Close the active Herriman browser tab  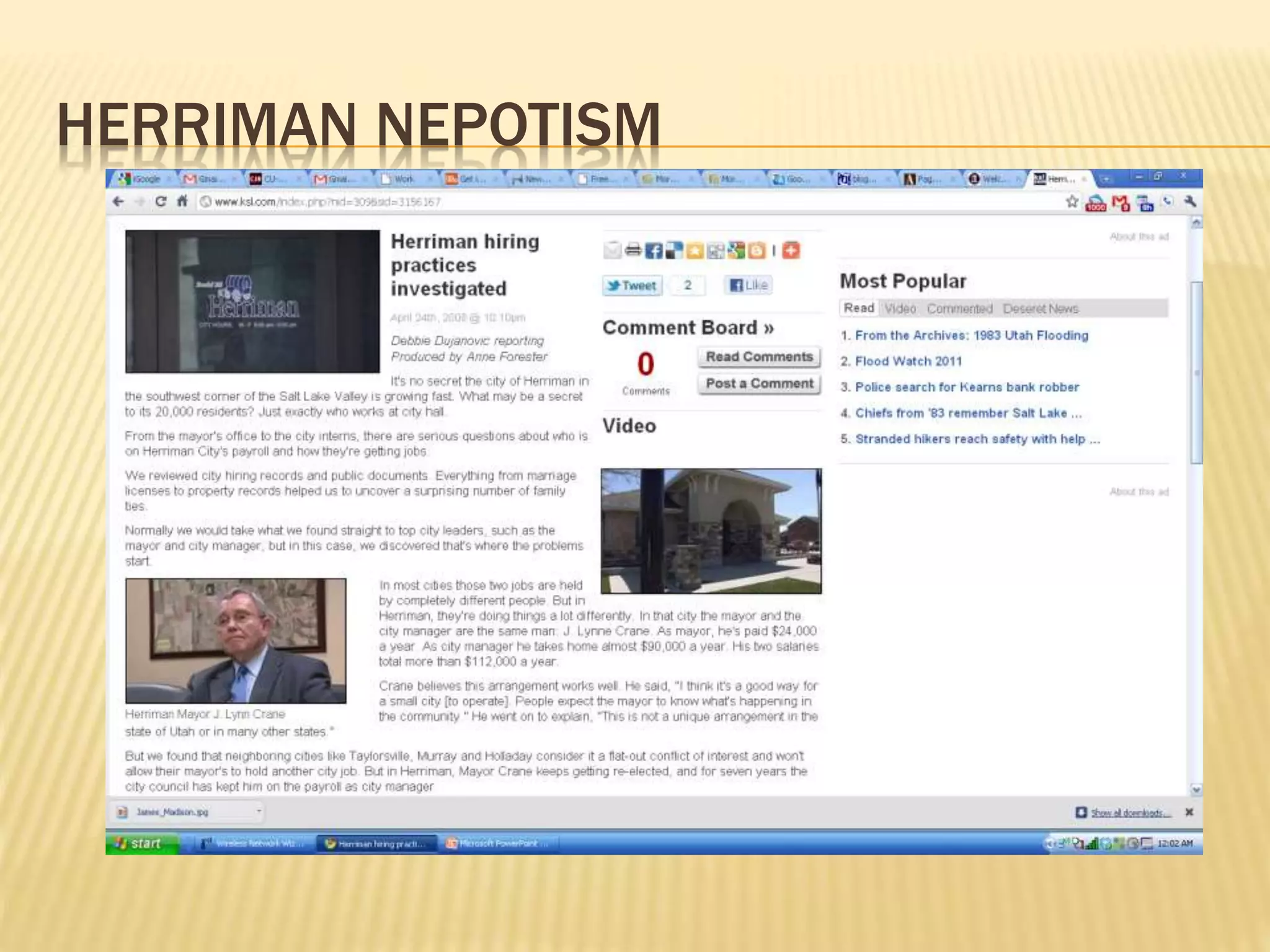click(x=1084, y=179)
